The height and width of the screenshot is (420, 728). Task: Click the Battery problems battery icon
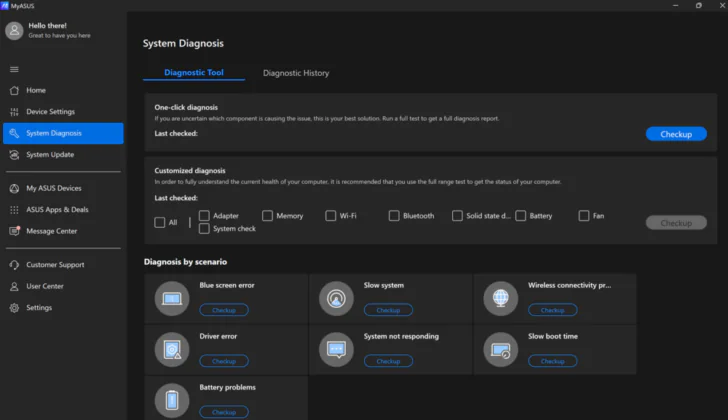[172, 400]
